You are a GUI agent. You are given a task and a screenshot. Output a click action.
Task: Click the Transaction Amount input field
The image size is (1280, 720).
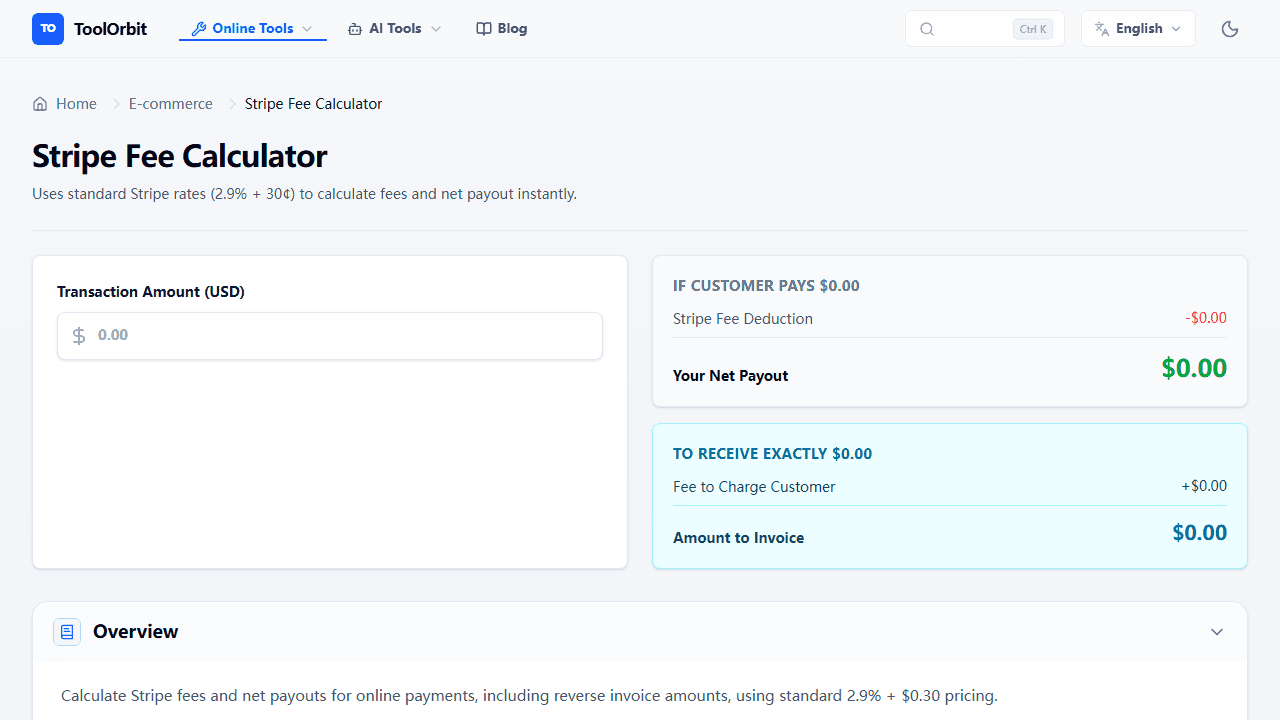(330, 336)
